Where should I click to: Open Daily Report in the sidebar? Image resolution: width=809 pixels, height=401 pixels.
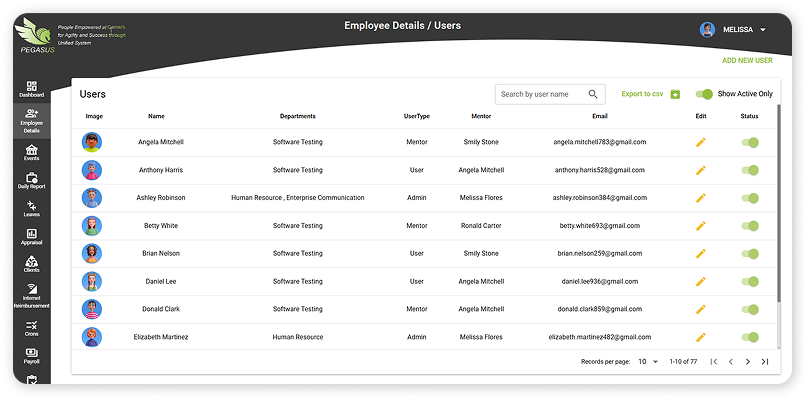click(x=31, y=181)
